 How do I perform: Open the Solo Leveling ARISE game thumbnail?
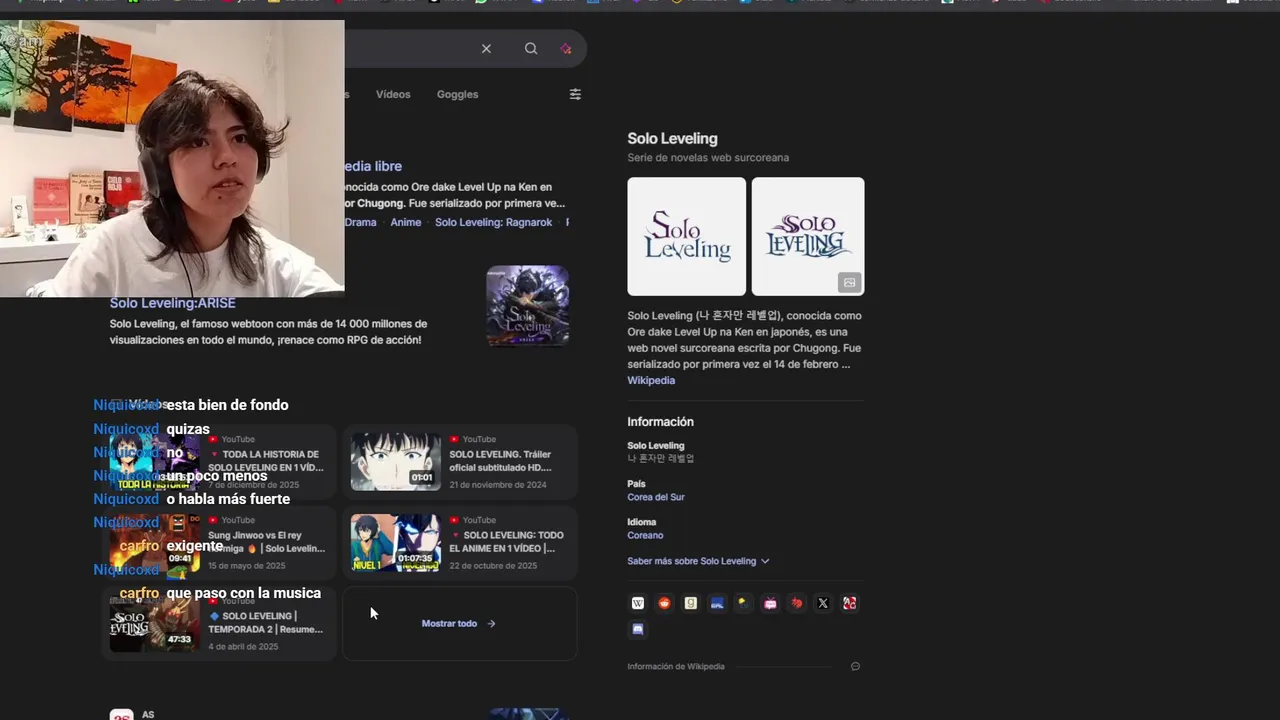(x=527, y=306)
